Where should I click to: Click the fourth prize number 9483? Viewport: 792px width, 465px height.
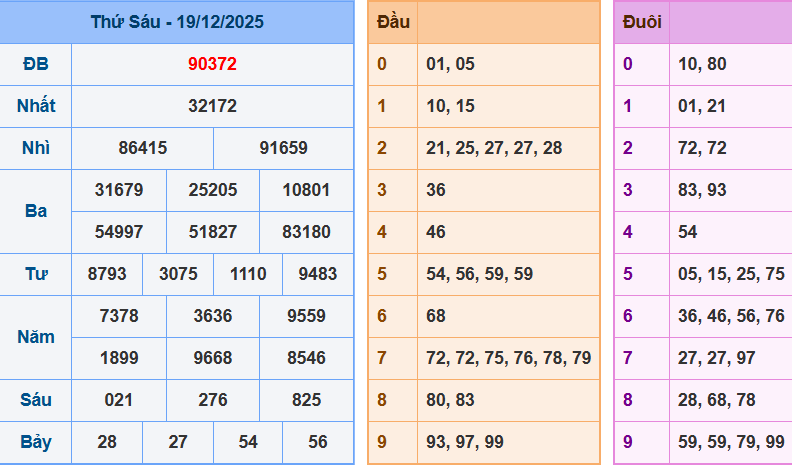click(317, 274)
